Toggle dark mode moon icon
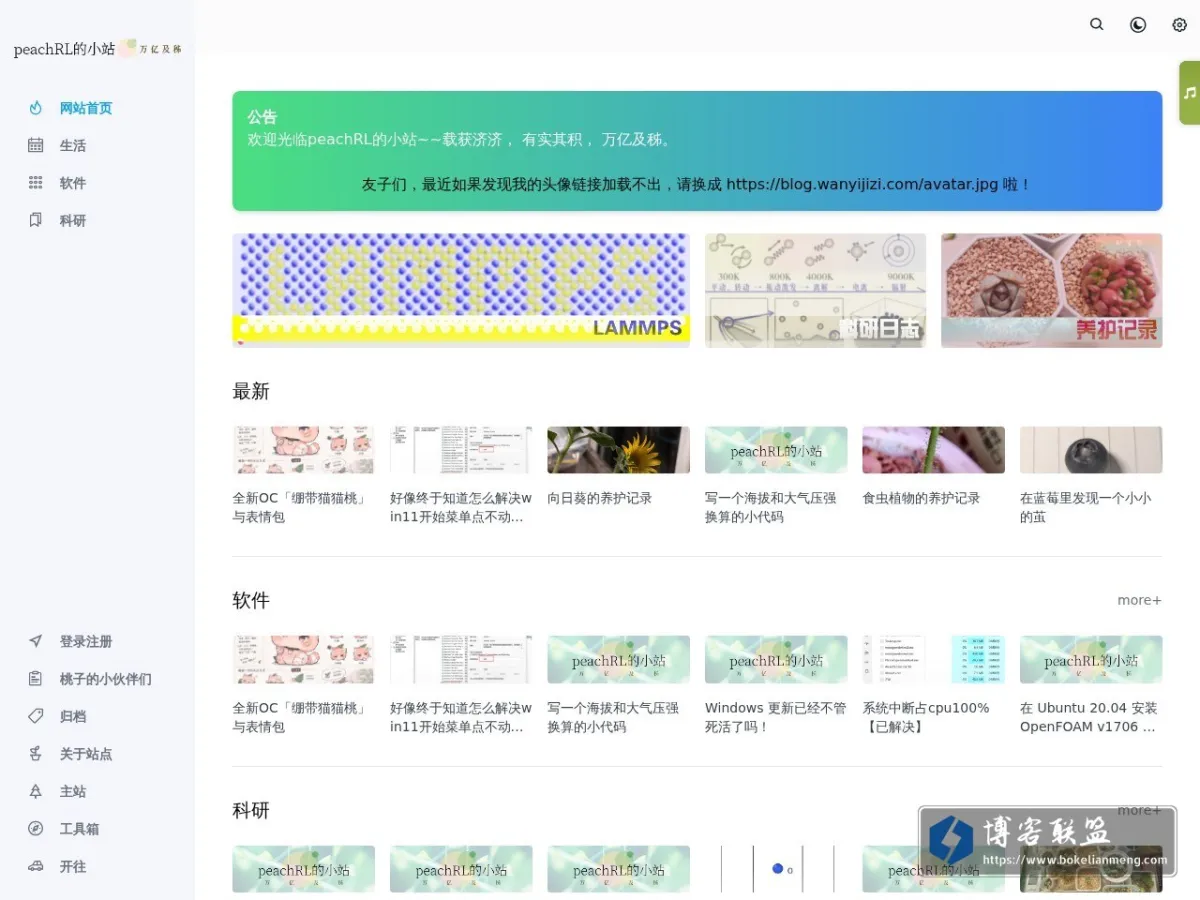Screen dimensions: 1200x900 1138,25
